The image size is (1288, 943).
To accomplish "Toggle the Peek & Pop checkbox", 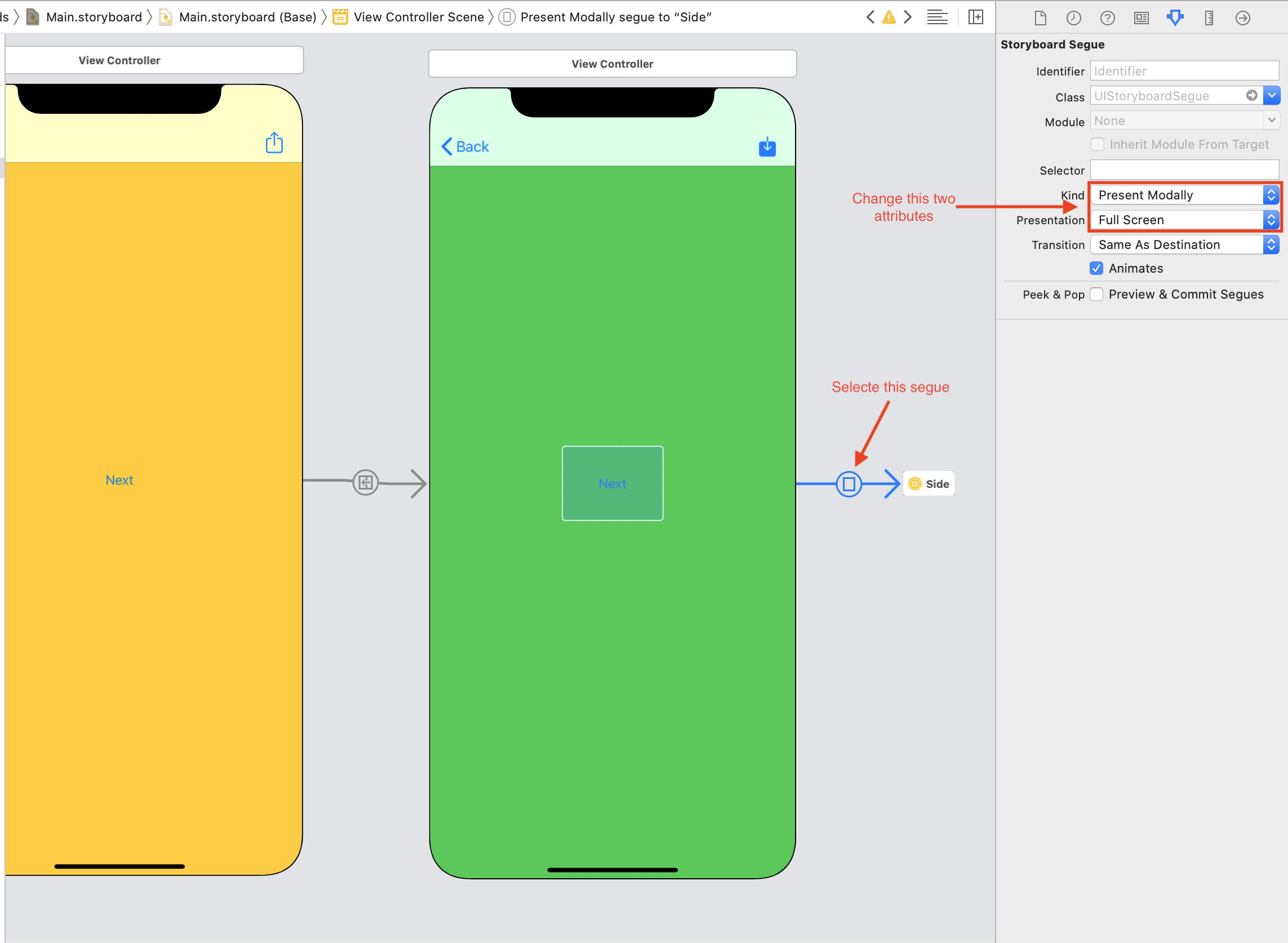I will pos(1097,294).
